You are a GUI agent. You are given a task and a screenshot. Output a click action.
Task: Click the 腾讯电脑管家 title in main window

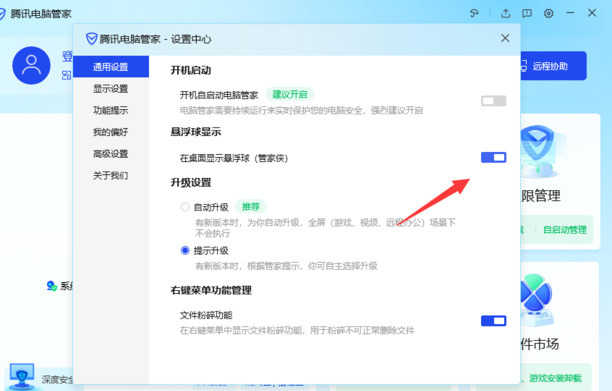41,14
